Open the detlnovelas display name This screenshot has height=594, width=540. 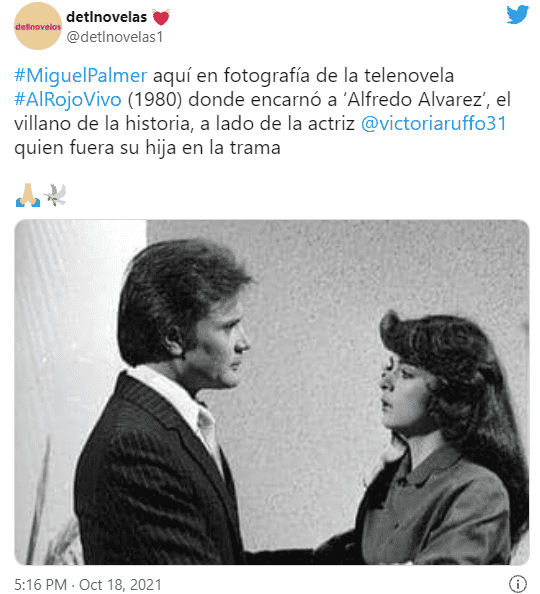[x=106, y=17]
